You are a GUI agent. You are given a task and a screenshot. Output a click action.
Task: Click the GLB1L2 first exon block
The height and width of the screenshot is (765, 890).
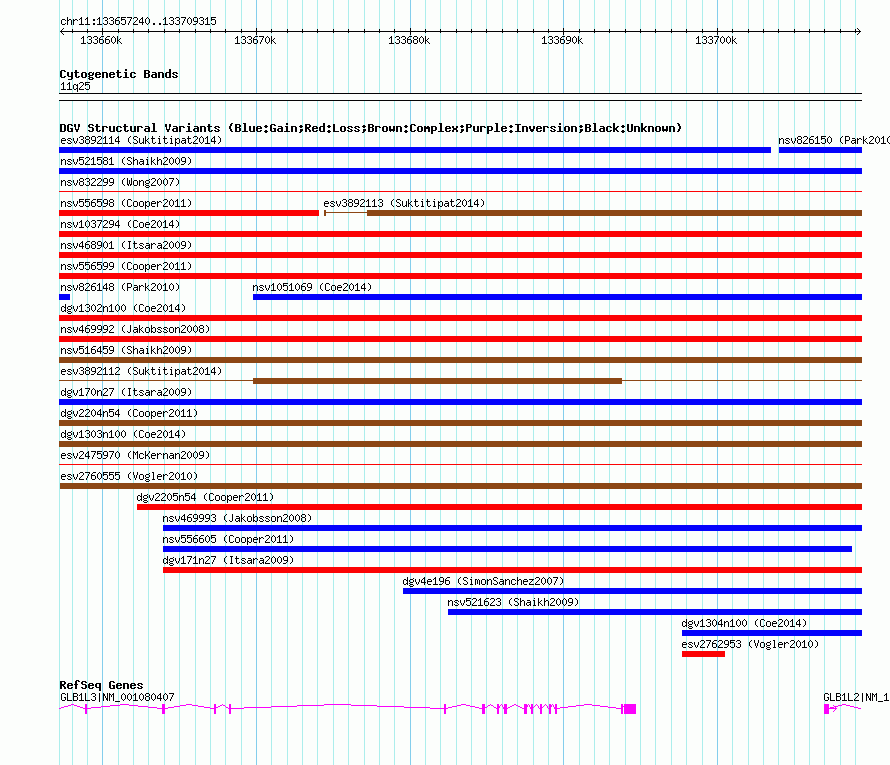coord(826,709)
